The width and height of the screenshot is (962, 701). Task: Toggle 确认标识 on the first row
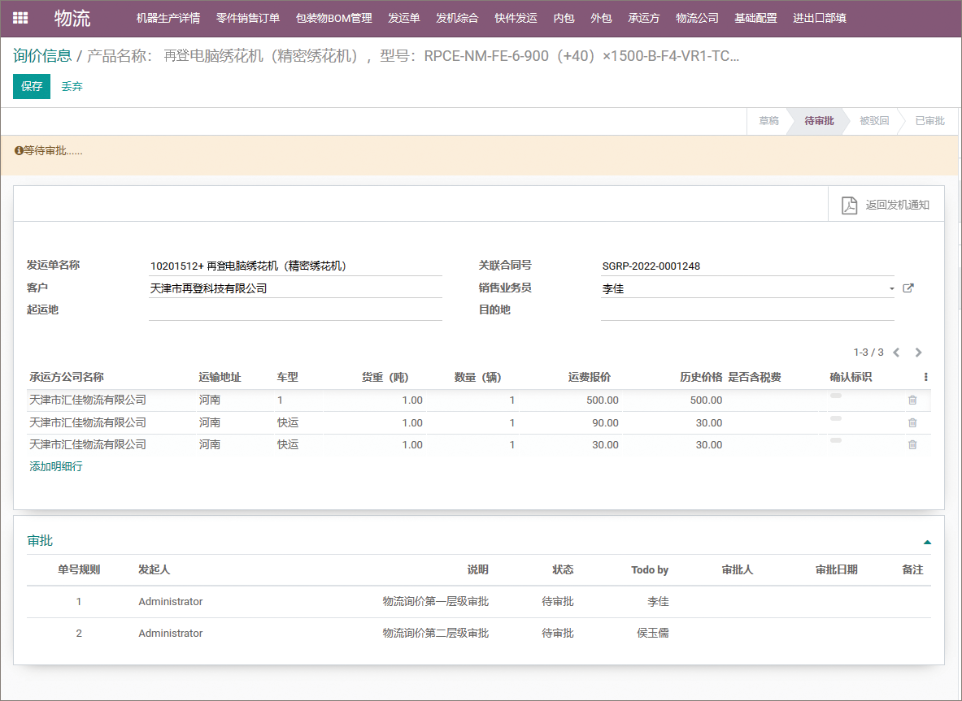[x=836, y=397]
